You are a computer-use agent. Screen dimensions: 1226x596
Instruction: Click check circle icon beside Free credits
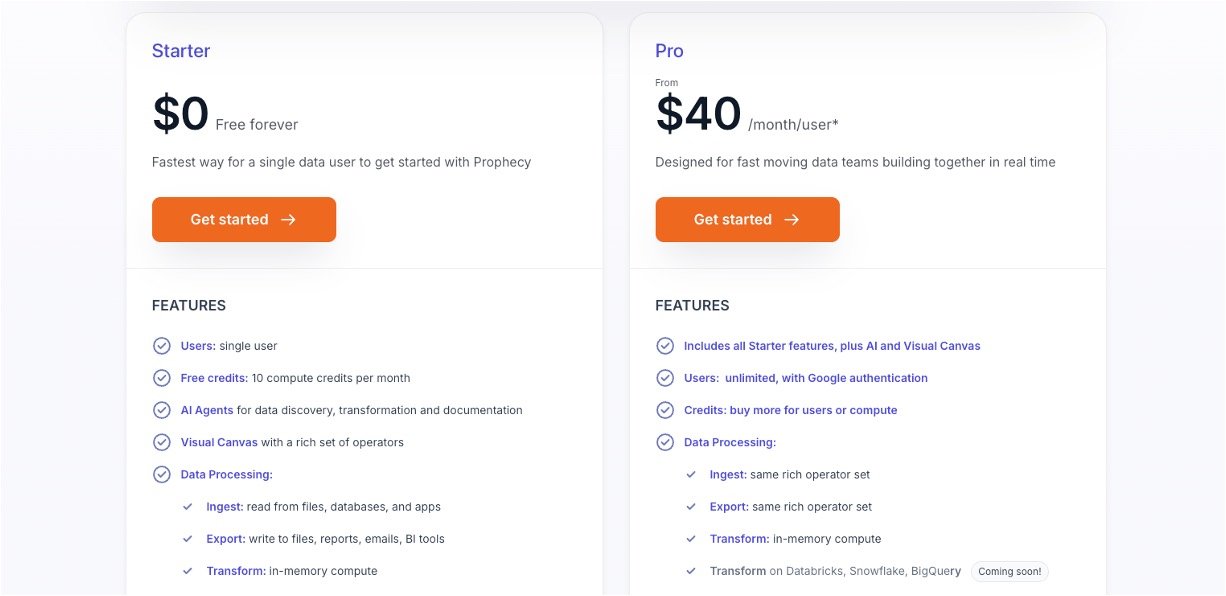click(x=161, y=378)
